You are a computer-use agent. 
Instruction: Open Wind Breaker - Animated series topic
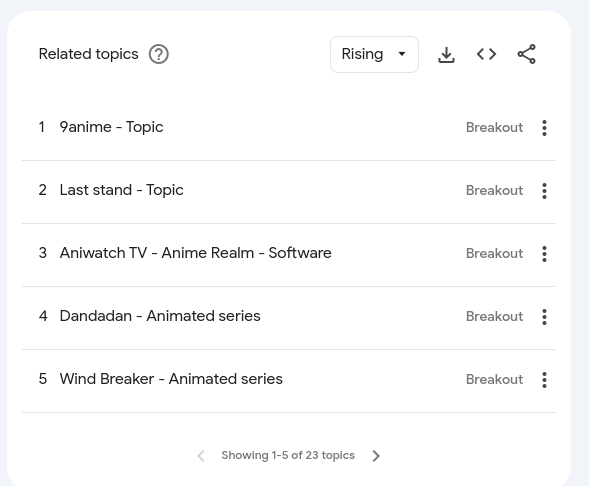coord(171,379)
